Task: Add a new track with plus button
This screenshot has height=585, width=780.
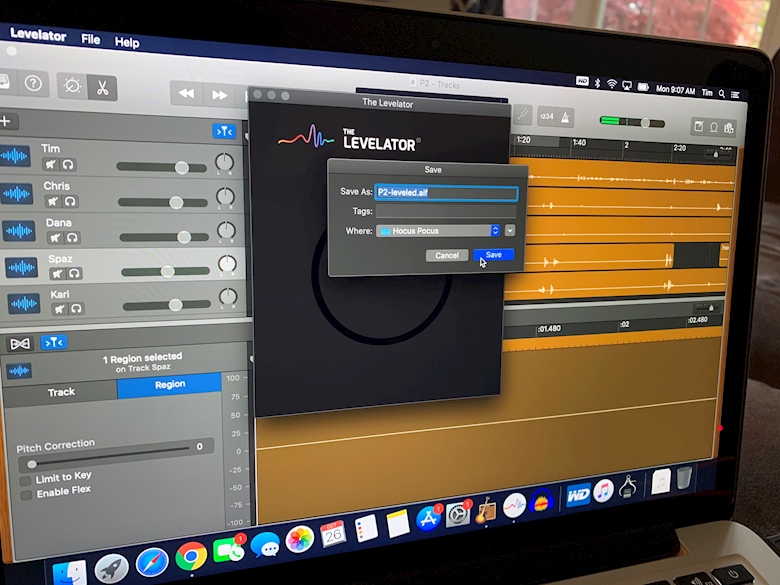Action: pyautogui.click(x=6, y=121)
